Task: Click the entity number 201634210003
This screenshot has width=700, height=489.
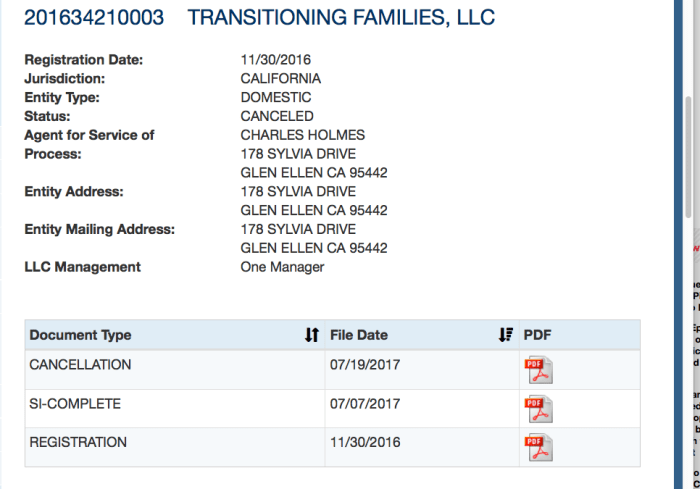Action: [97, 18]
